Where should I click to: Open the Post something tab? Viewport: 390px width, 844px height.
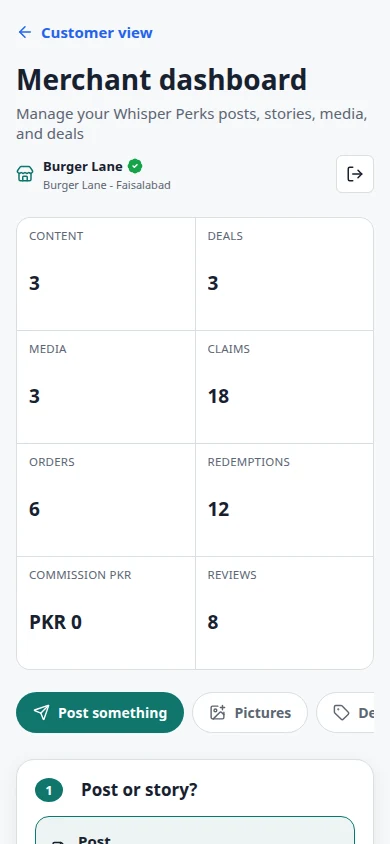(100, 713)
